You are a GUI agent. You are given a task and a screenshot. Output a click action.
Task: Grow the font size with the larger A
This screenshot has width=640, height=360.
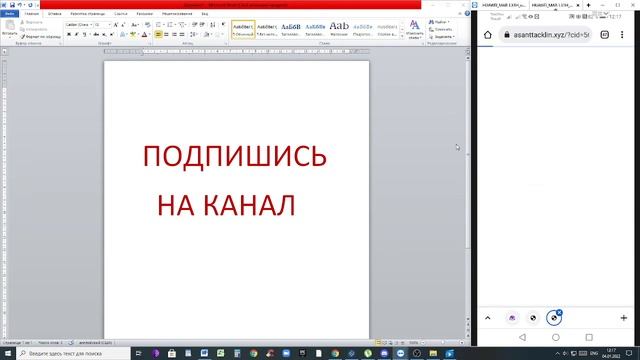116,25
